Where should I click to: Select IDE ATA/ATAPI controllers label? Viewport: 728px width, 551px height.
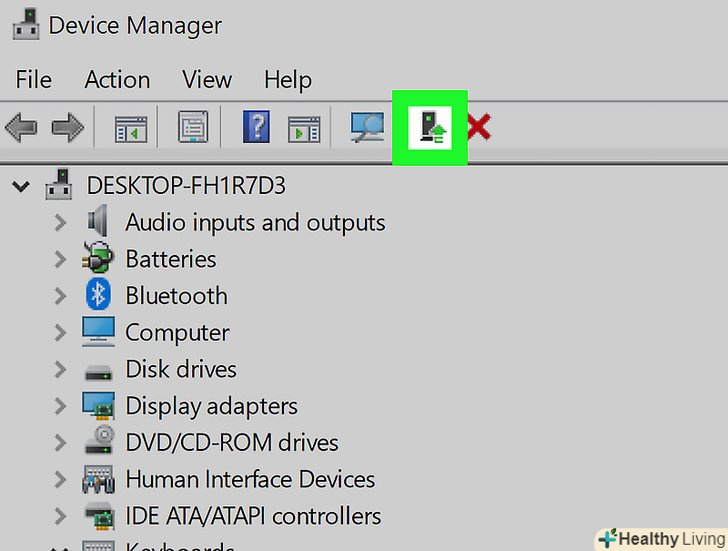point(254,516)
